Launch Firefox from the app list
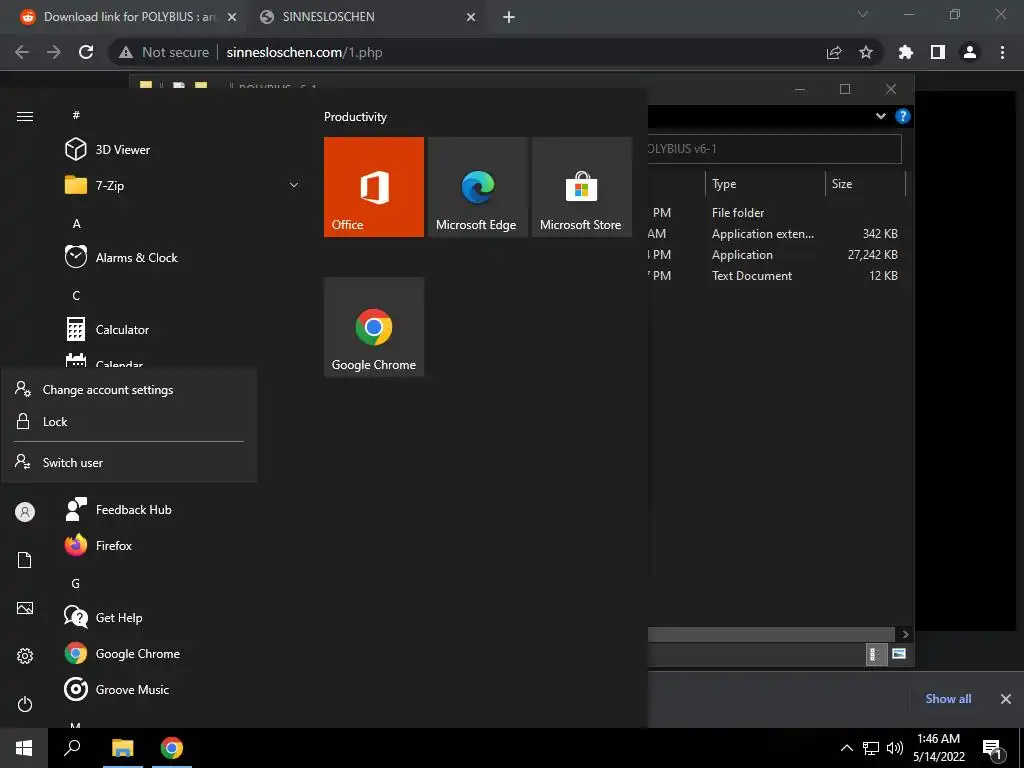 pos(114,545)
